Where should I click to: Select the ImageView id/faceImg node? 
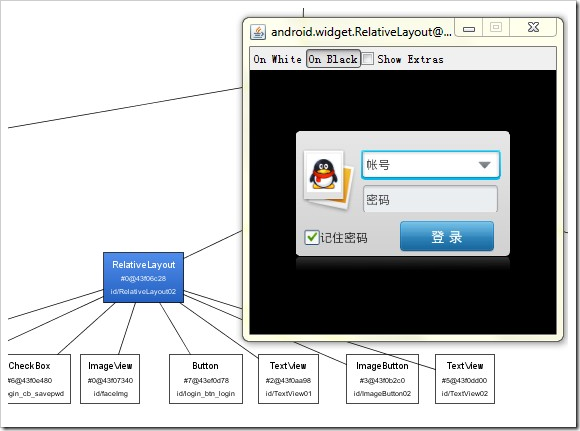[x=110, y=379]
